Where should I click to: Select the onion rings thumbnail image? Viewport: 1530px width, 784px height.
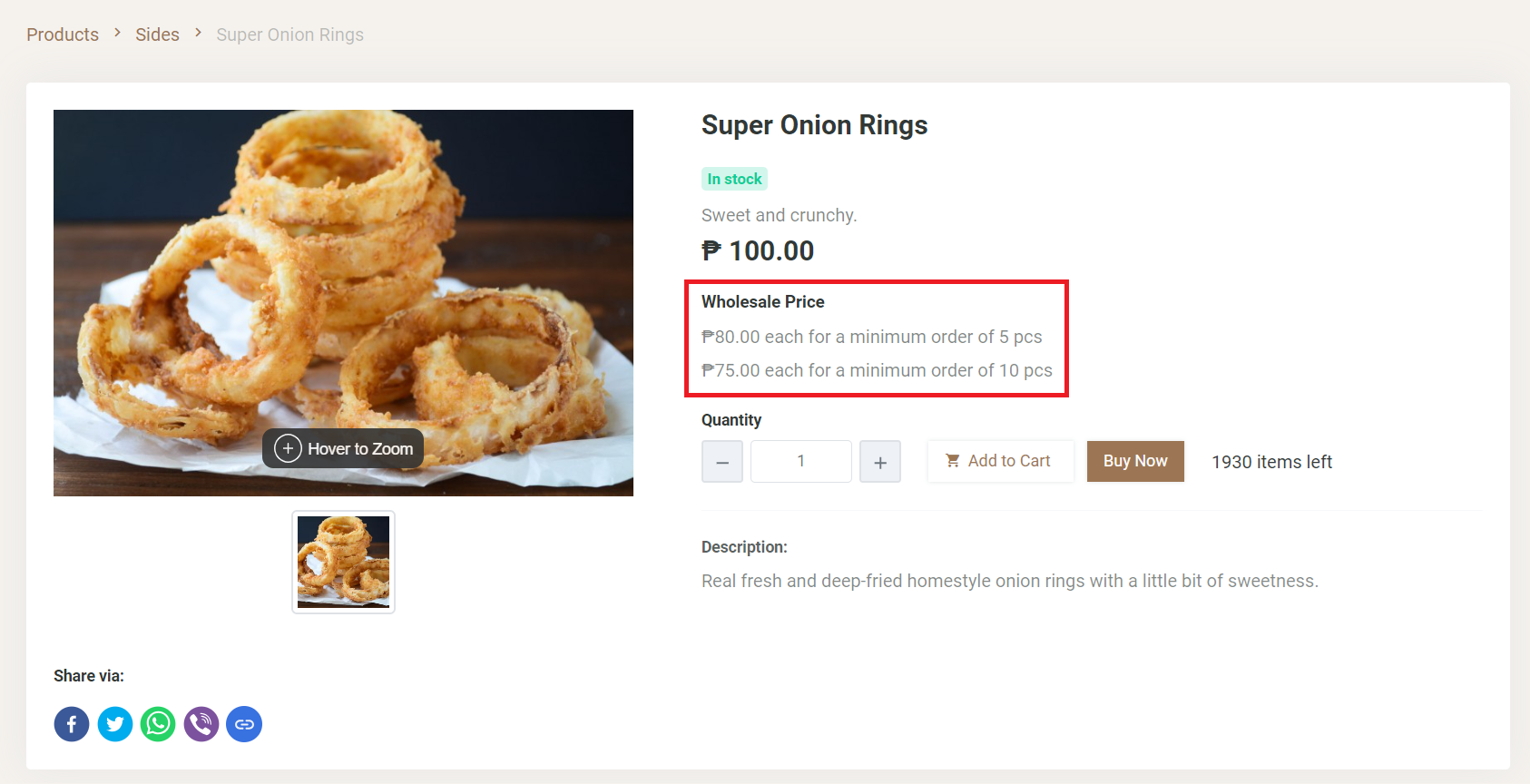344,562
